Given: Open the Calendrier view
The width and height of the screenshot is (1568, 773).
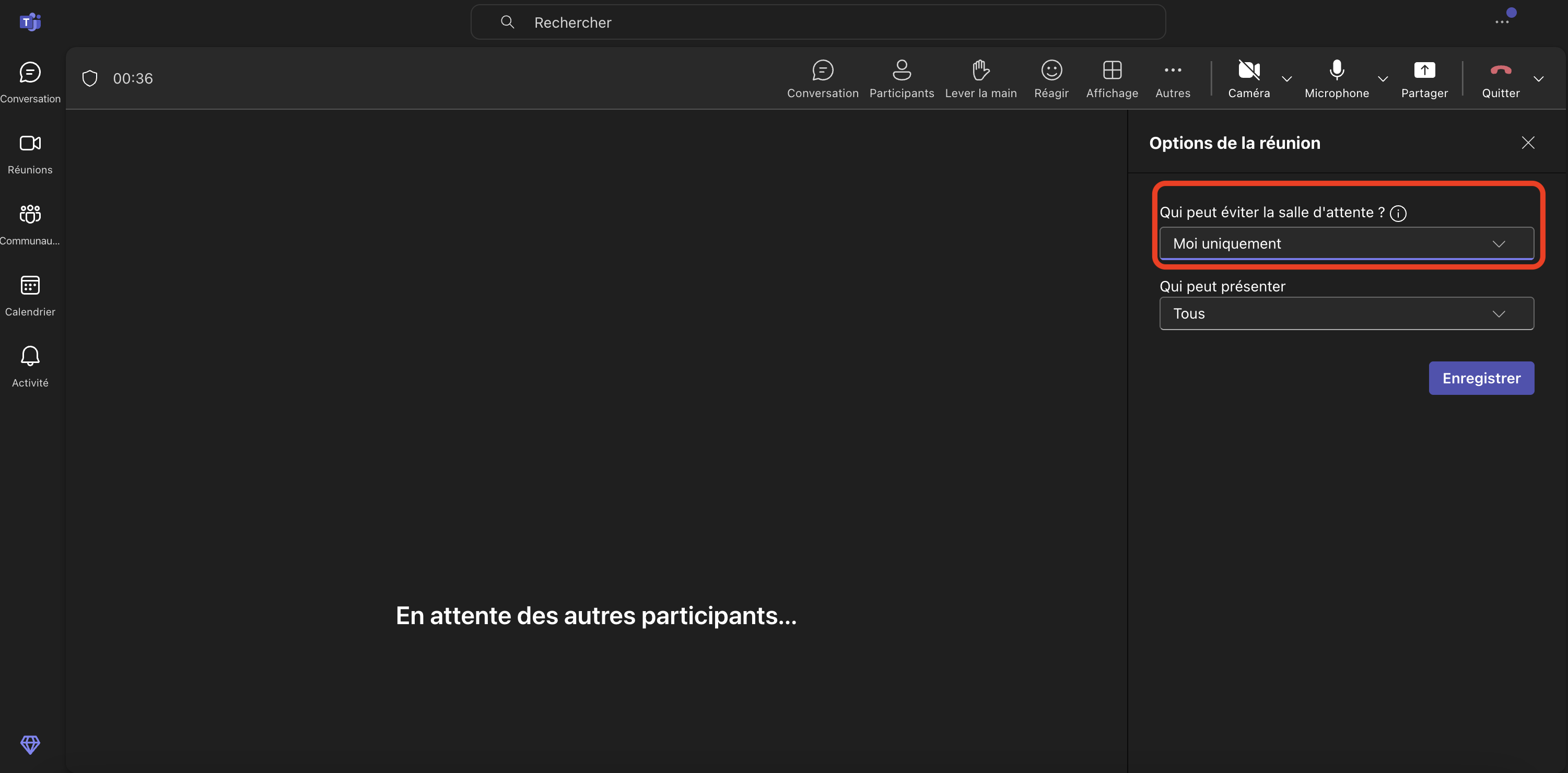Looking at the screenshot, I should pyautogui.click(x=30, y=295).
